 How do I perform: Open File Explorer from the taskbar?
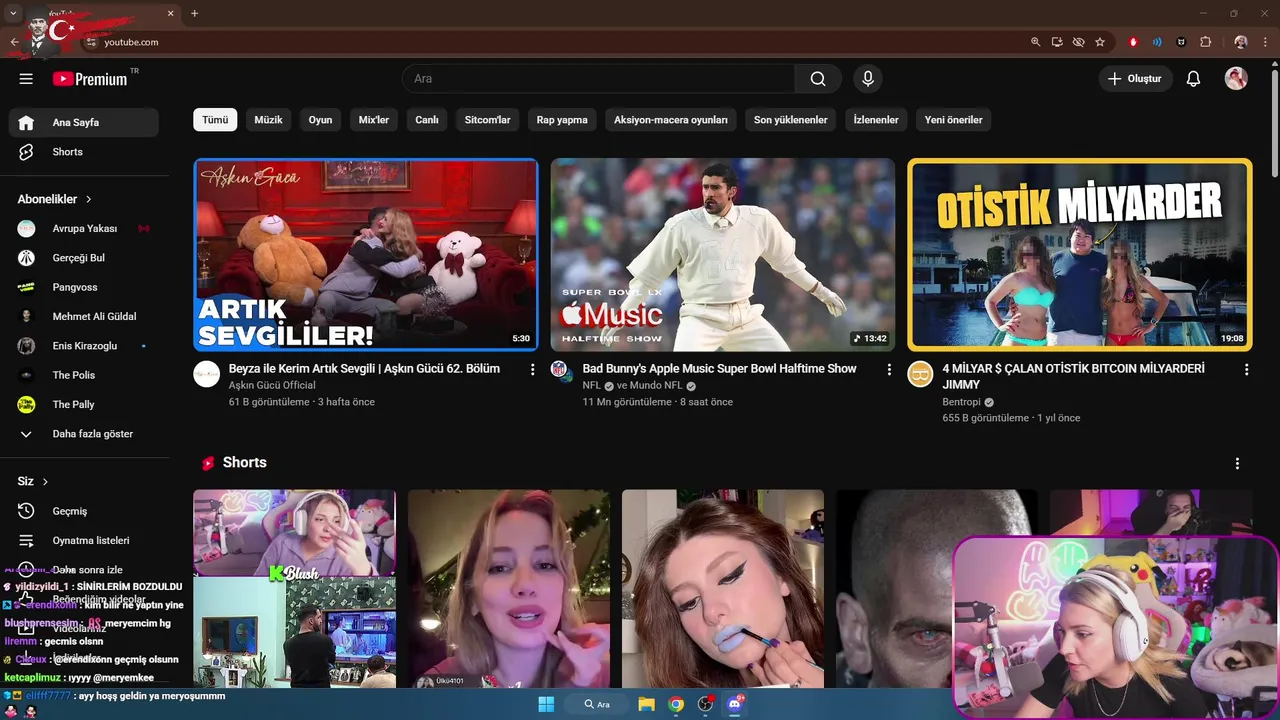coord(646,704)
